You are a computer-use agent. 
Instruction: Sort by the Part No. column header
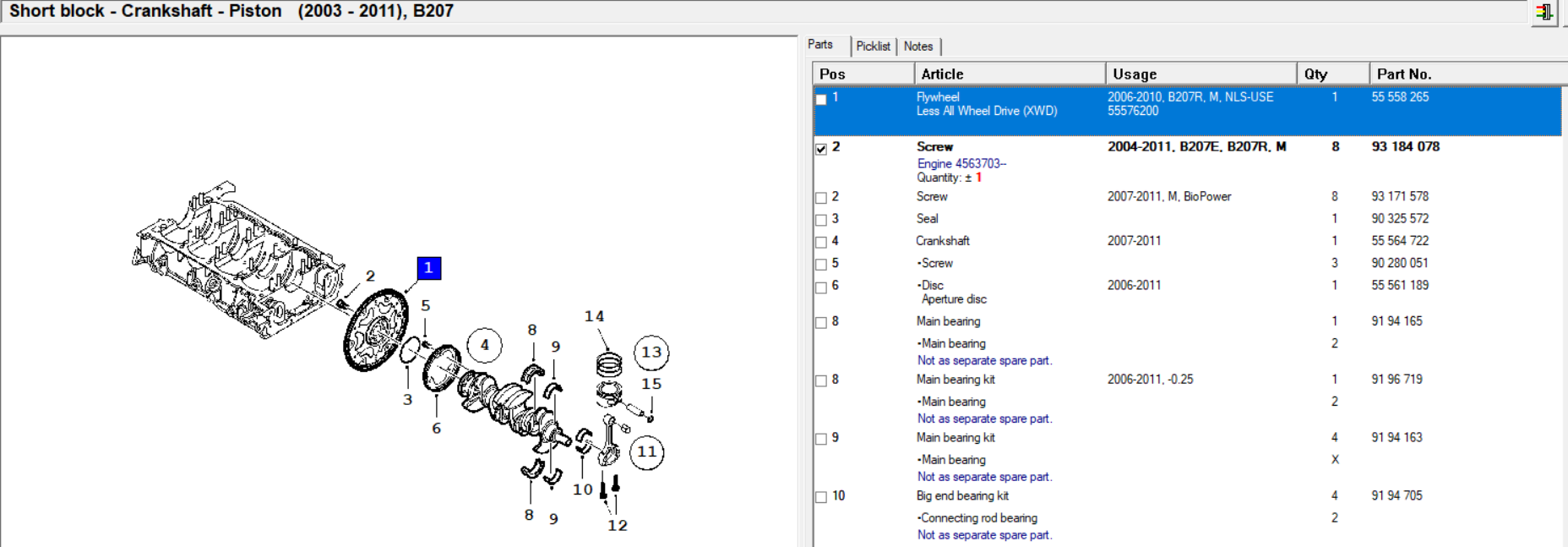pyautogui.click(x=1468, y=74)
